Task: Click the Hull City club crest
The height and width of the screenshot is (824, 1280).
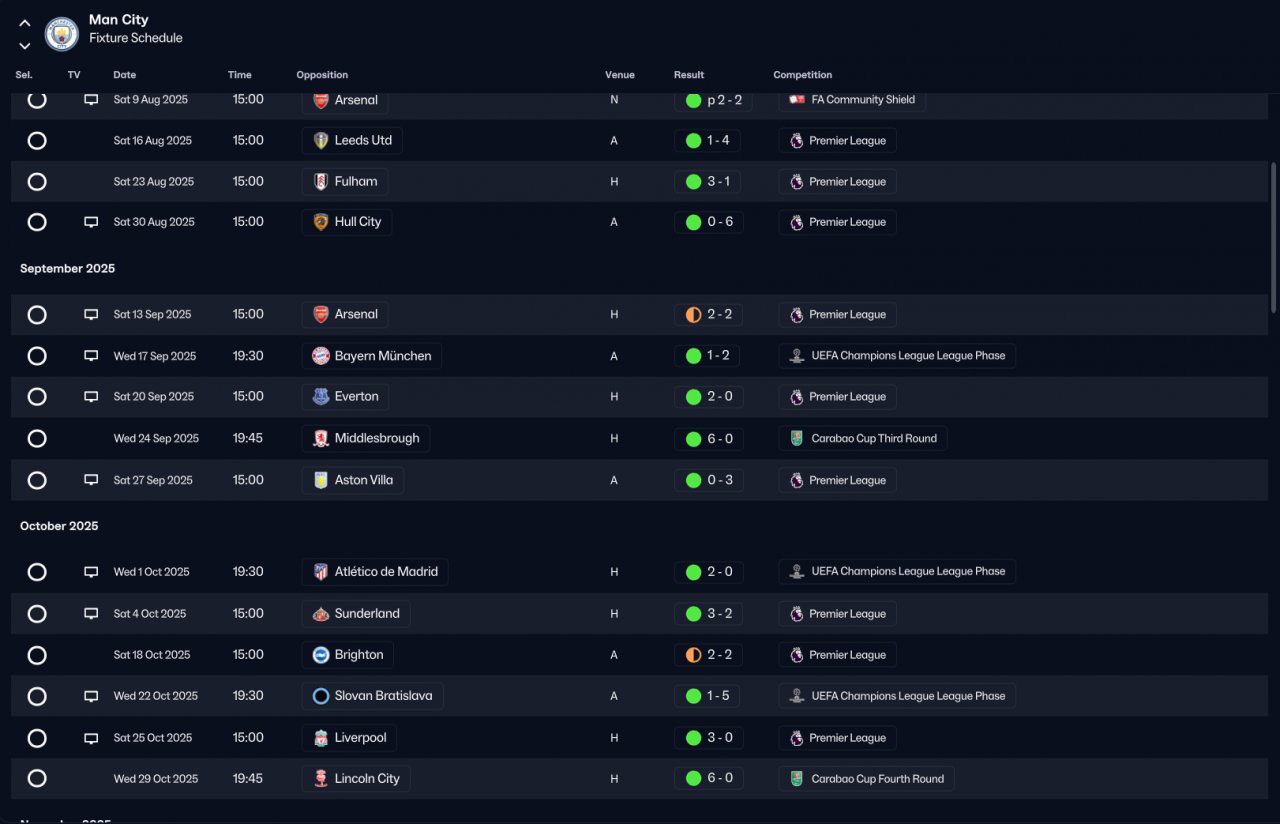Action: (321, 222)
